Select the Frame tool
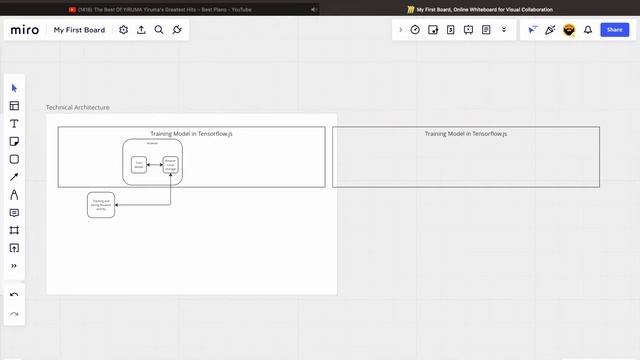Screen dimensions: 640x360 pos(14,230)
